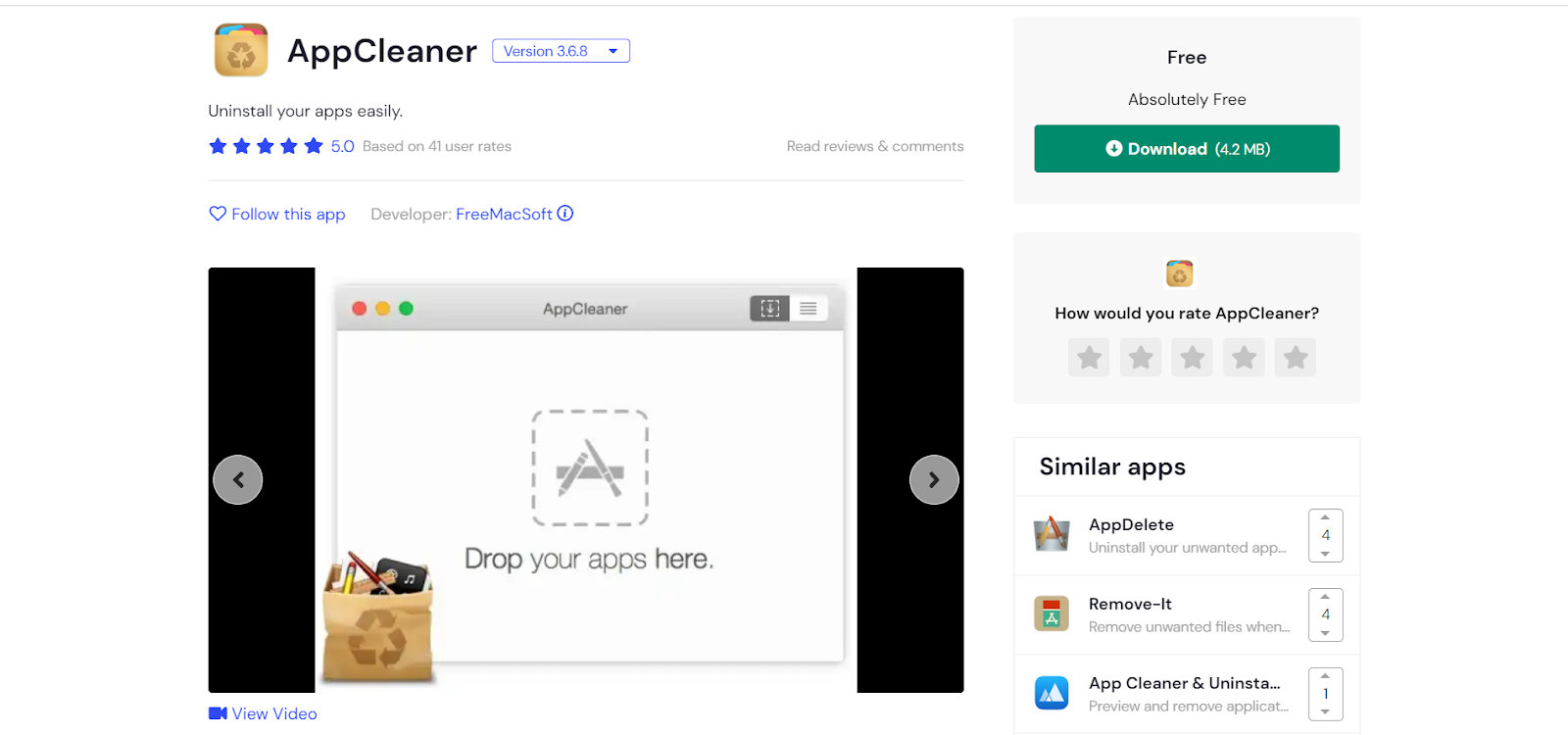The height and width of the screenshot is (735, 1568).
Task: Upvote App Cleaner & Uninstaller with up arrow
Action: click(x=1325, y=676)
